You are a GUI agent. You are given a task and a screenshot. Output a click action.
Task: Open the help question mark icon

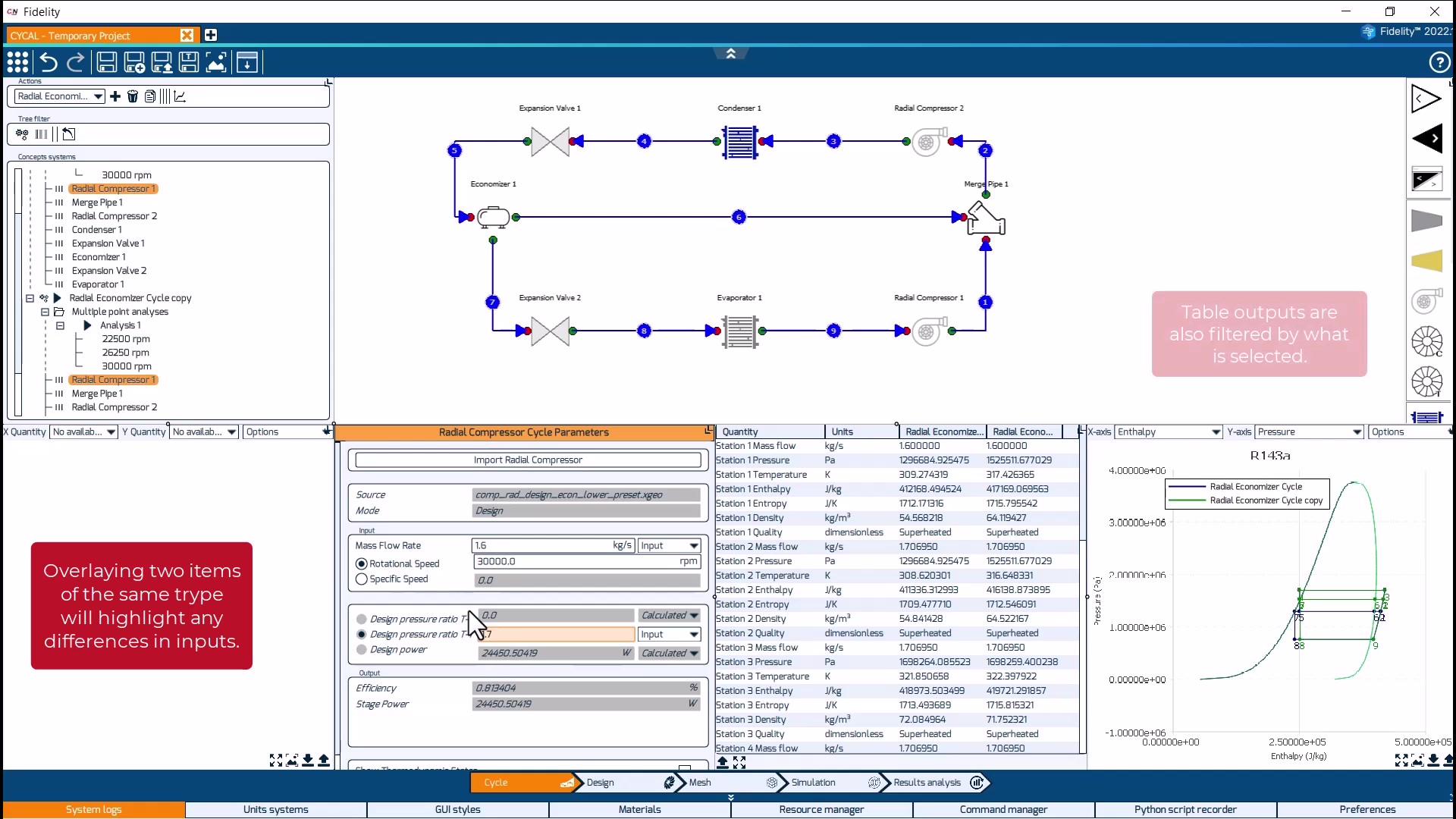click(1439, 63)
